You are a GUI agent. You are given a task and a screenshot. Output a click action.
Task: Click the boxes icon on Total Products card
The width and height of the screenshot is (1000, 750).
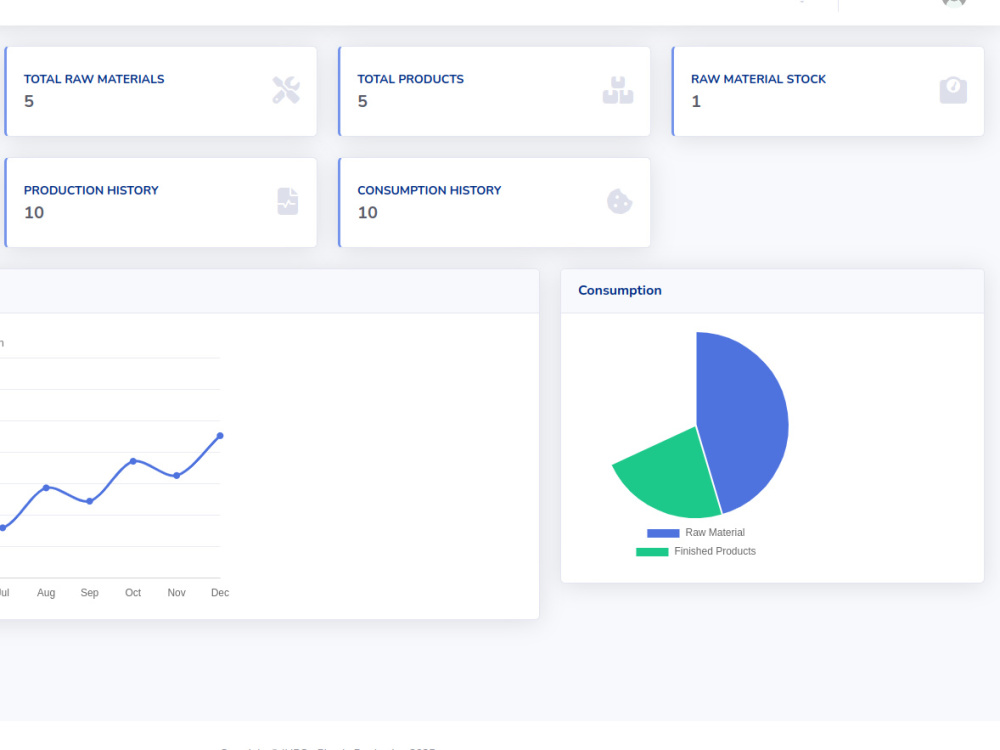[x=618, y=90]
